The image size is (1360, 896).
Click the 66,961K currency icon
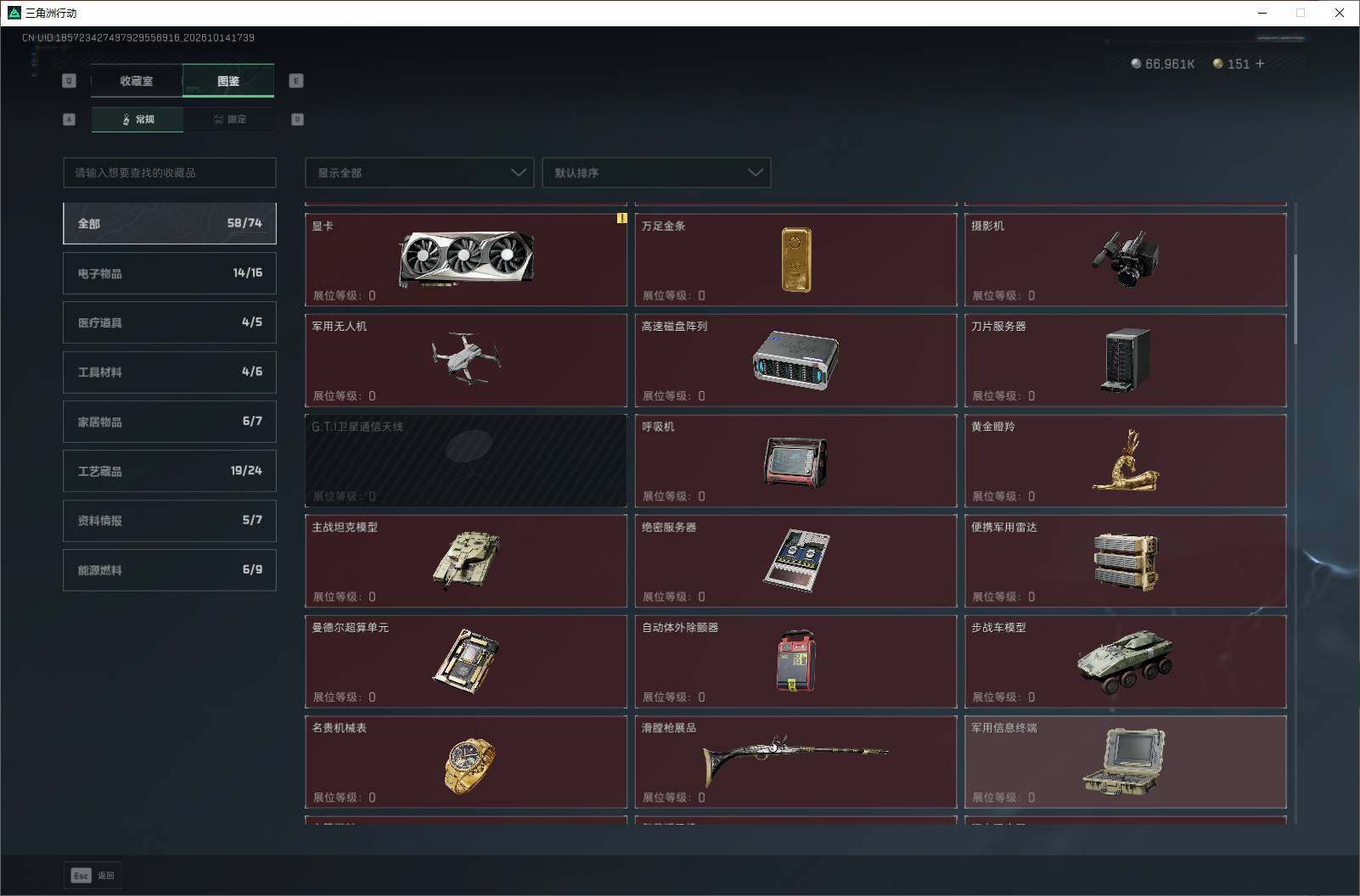[1136, 64]
